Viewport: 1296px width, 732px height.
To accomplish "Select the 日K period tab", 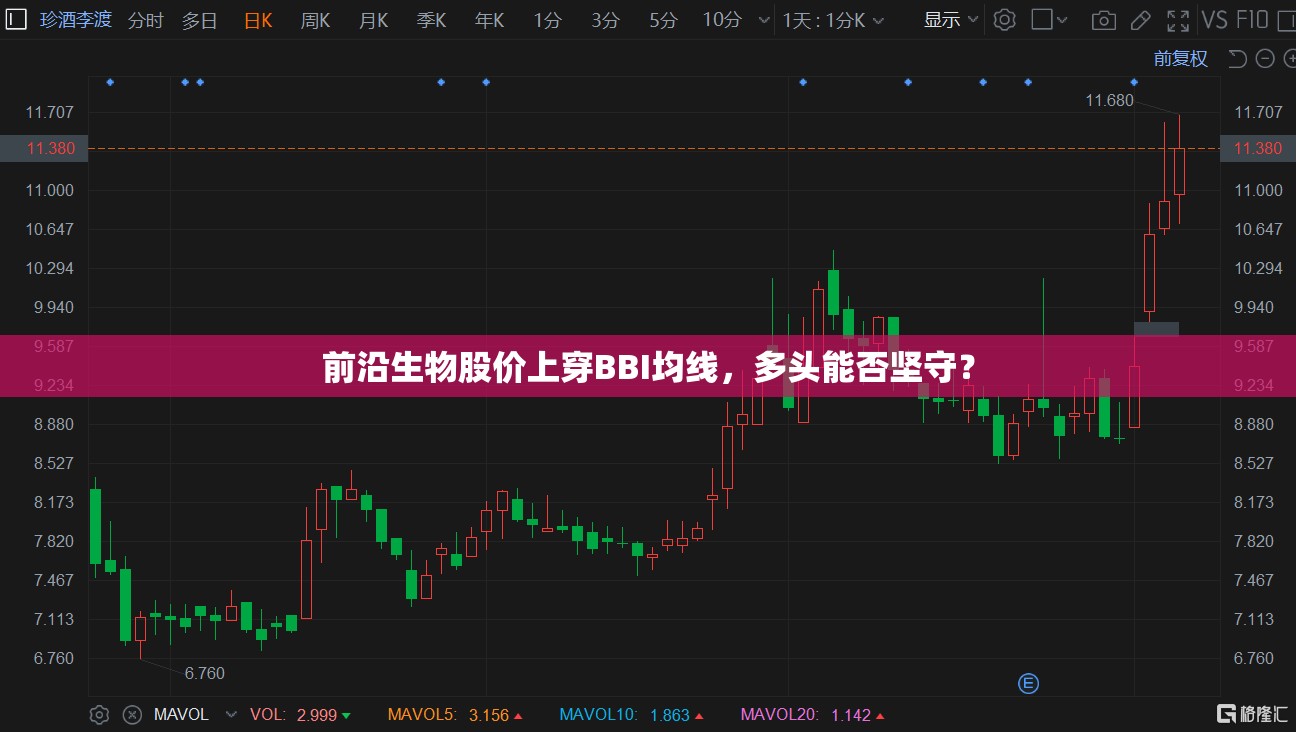I will (258, 20).
